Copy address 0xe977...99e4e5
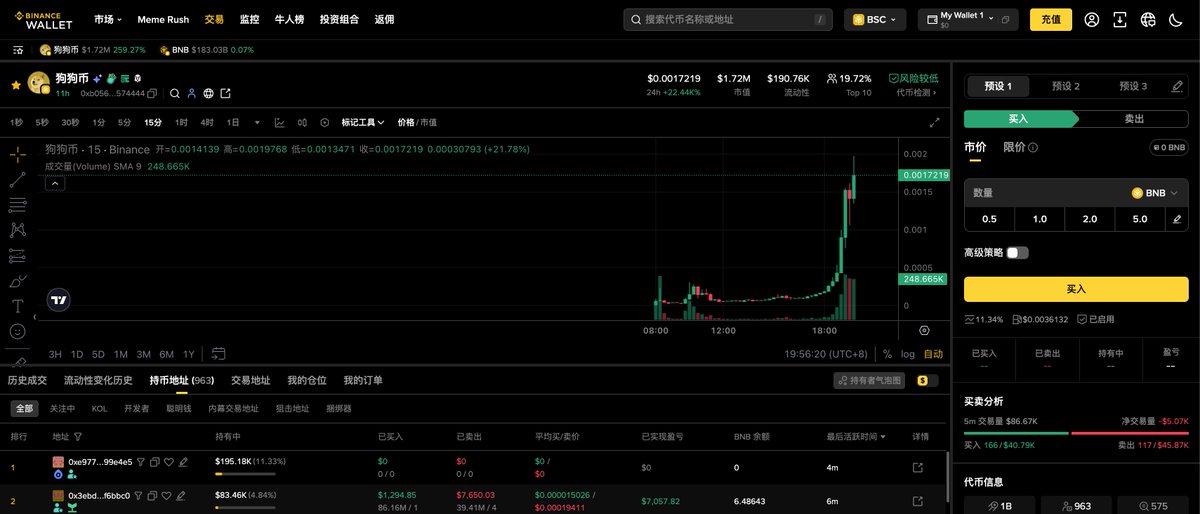Viewport: 1200px width, 514px height. tap(154, 462)
